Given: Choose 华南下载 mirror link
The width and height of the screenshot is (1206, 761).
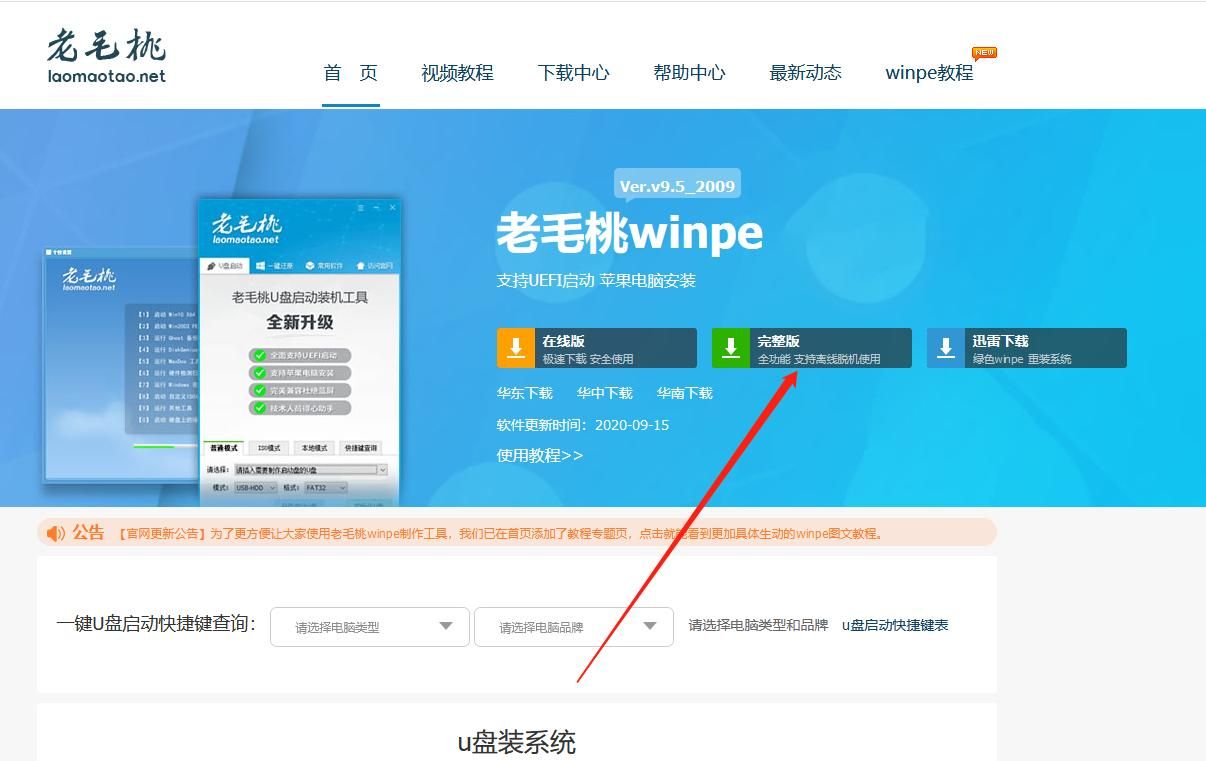Looking at the screenshot, I should click(685, 393).
